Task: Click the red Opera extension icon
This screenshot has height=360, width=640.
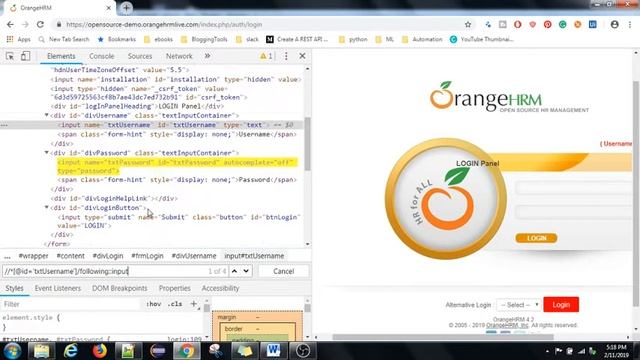Action: coord(518,24)
